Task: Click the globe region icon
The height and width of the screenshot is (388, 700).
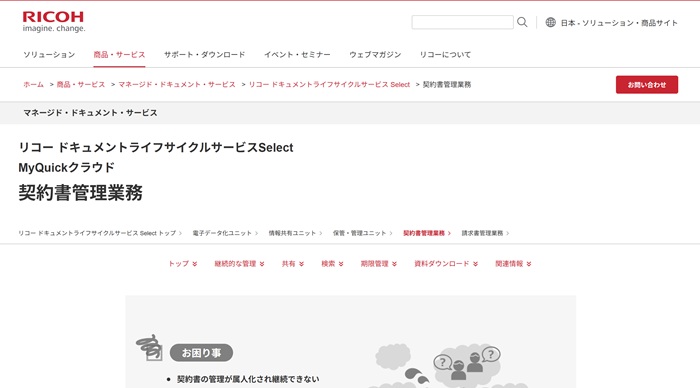Action: coord(550,22)
